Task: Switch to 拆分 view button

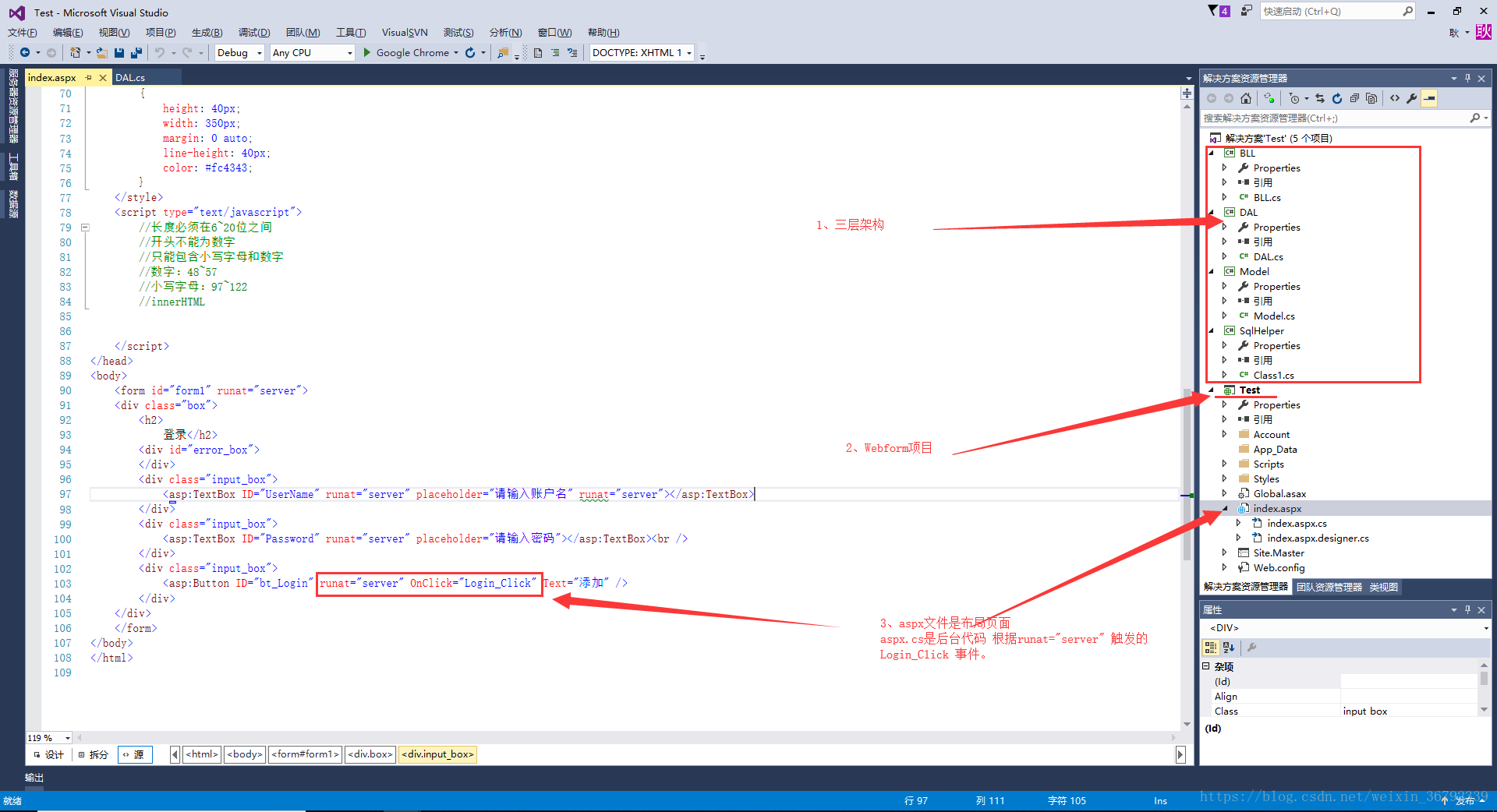Action: coord(94,754)
